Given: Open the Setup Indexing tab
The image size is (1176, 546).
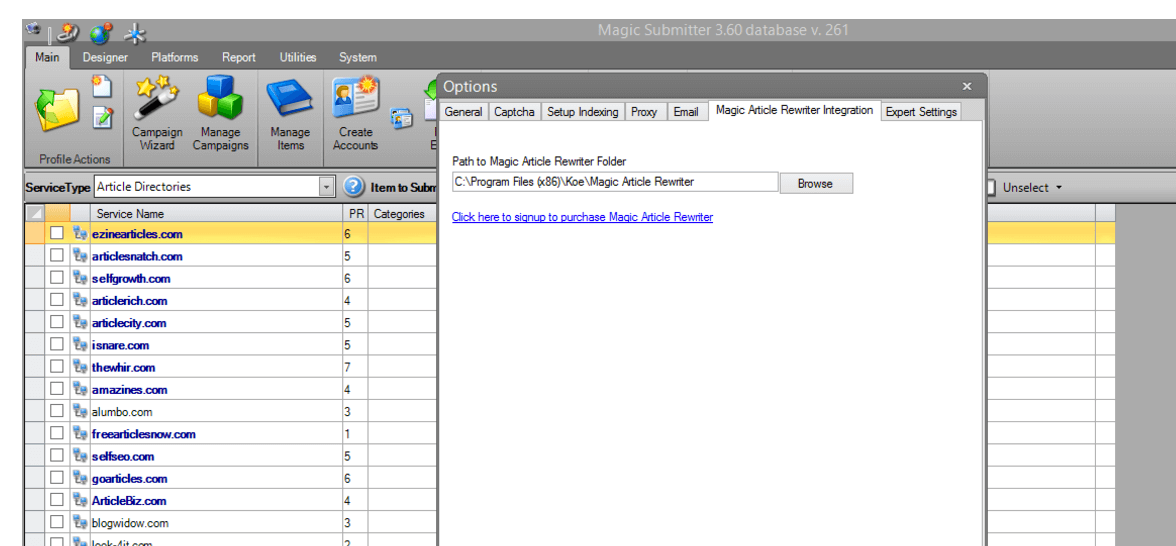Looking at the screenshot, I should 583,112.
